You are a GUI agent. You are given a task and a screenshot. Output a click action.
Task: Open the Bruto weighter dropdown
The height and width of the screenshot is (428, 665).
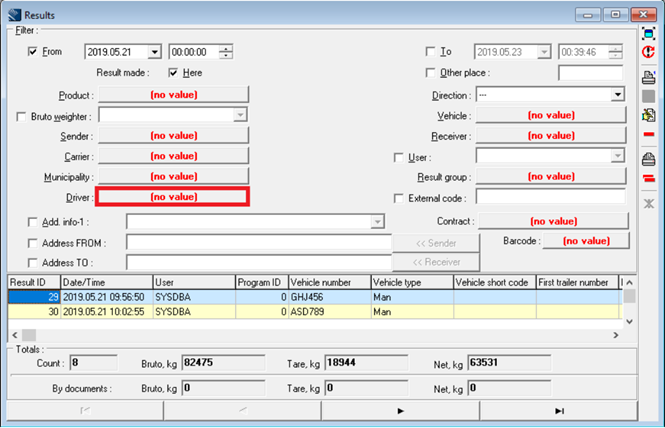[x=240, y=115]
